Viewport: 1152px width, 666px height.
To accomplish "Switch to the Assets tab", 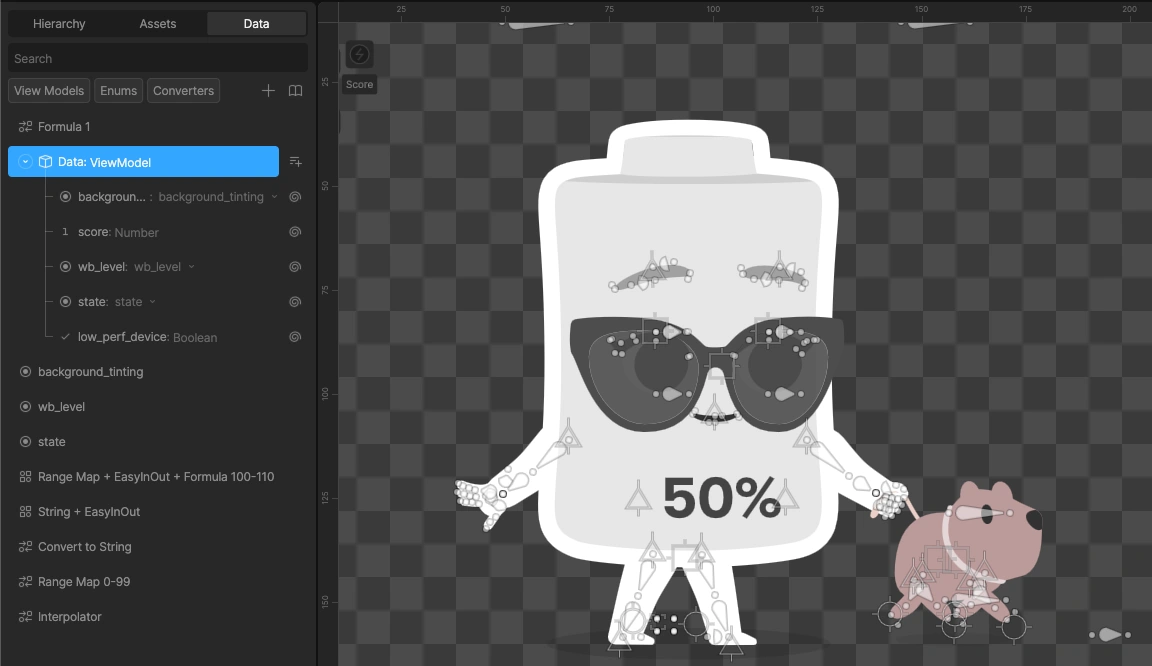I will pyautogui.click(x=158, y=24).
